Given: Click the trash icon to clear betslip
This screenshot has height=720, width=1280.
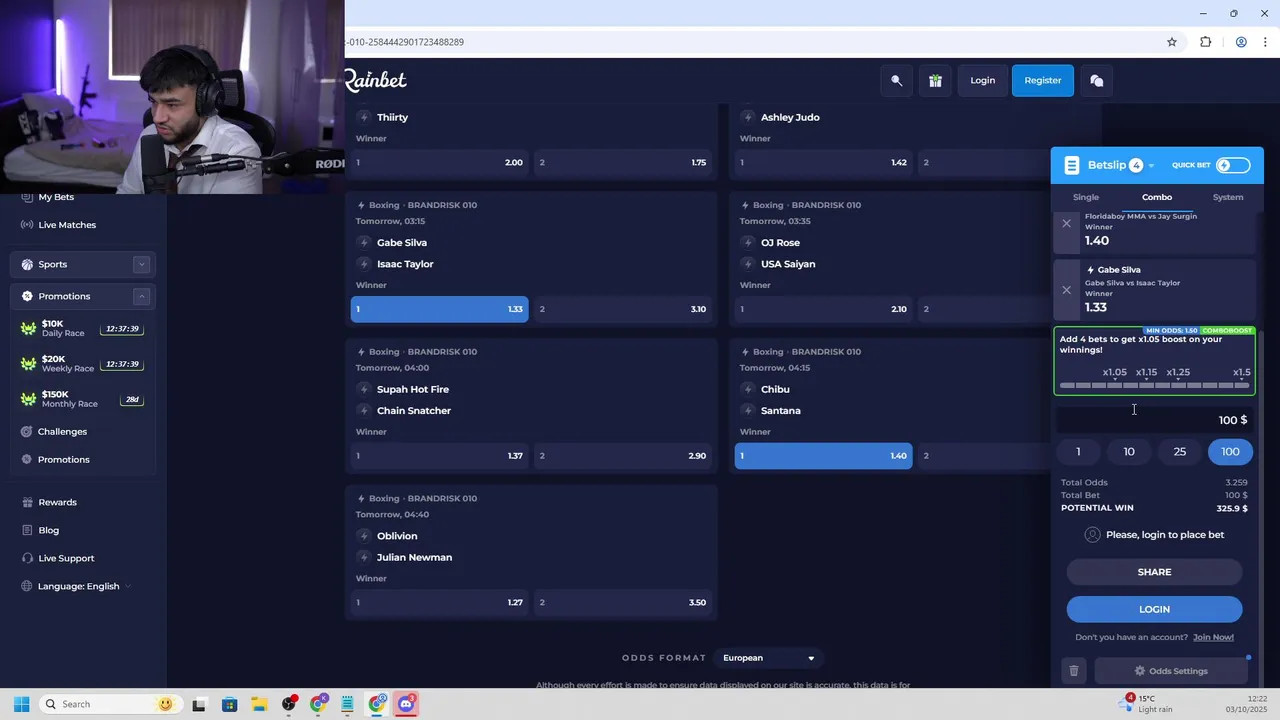Looking at the screenshot, I should click(x=1074, y=671).
